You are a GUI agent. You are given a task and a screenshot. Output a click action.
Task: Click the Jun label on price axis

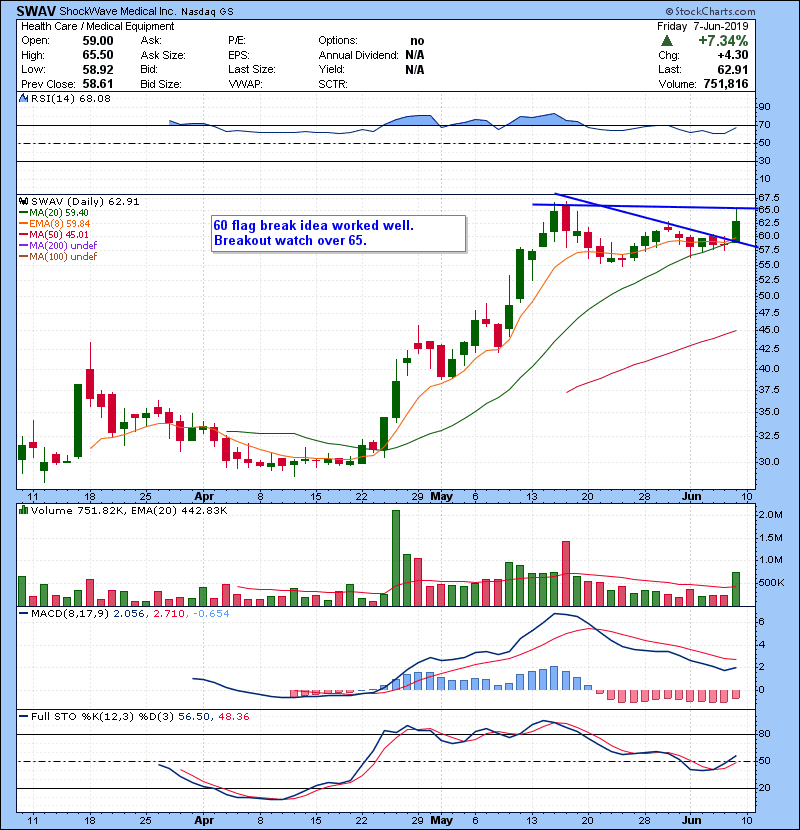[691, 497]
